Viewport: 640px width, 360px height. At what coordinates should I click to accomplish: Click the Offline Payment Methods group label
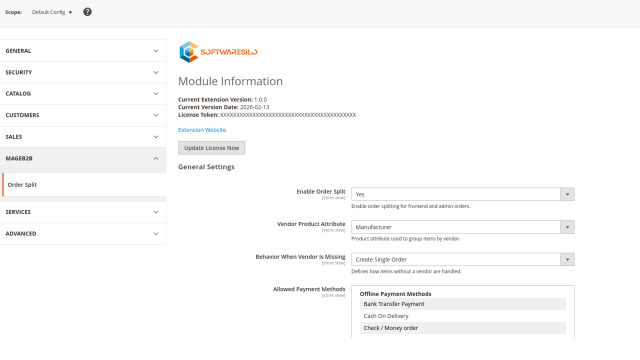[x=395, y=294]
